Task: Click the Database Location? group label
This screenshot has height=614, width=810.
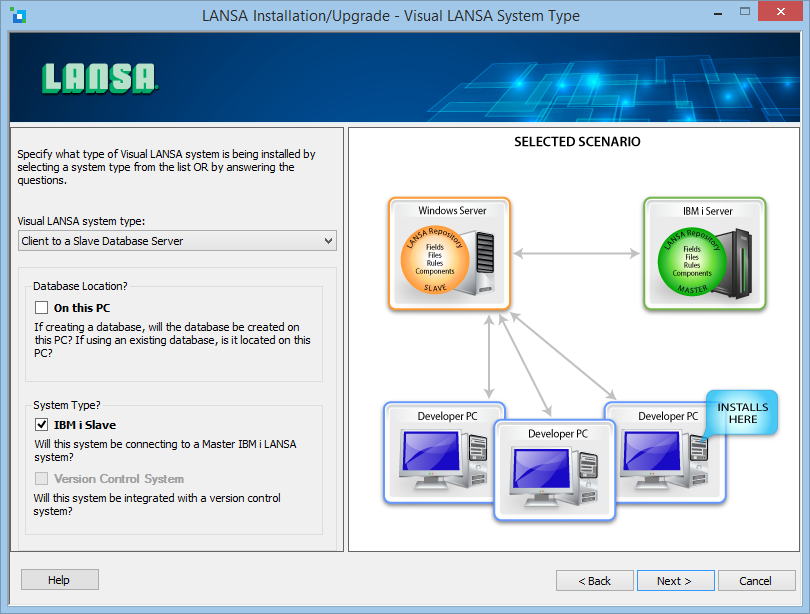Action: point(80,286)
